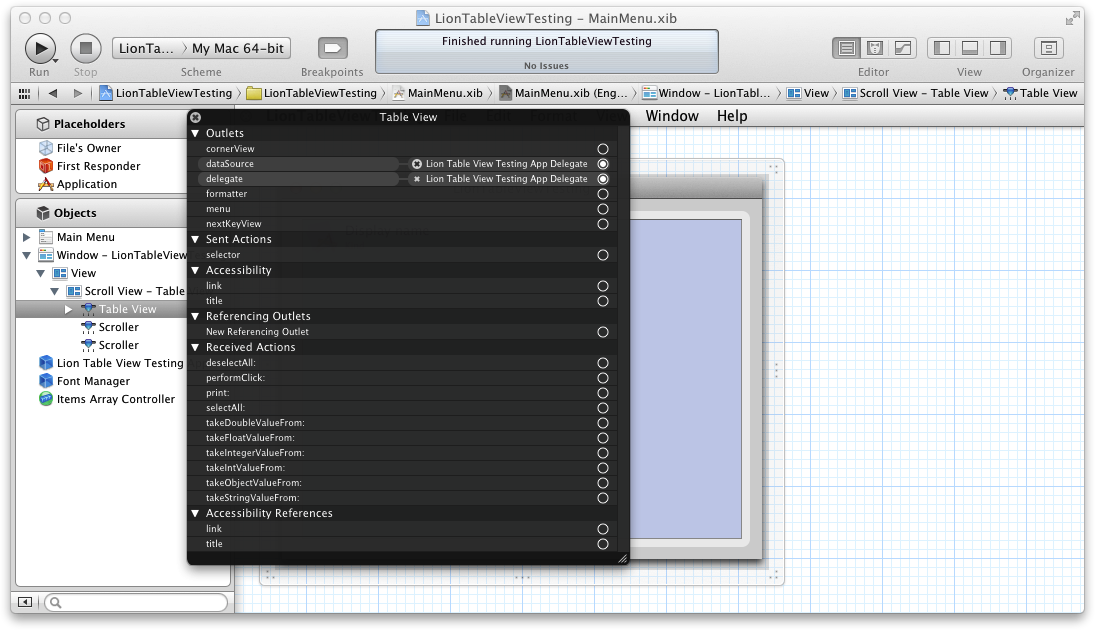
Task: Remove the delegate connection
Action: (x=417, y=180)
